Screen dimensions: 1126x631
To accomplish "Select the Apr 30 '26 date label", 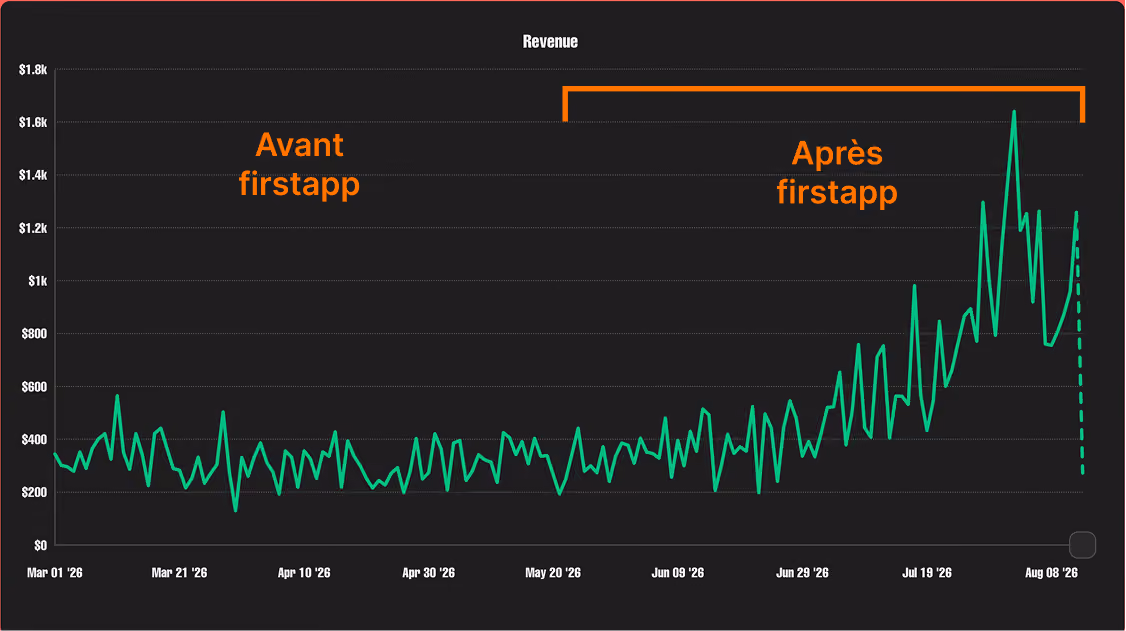I will click(429, 573).
